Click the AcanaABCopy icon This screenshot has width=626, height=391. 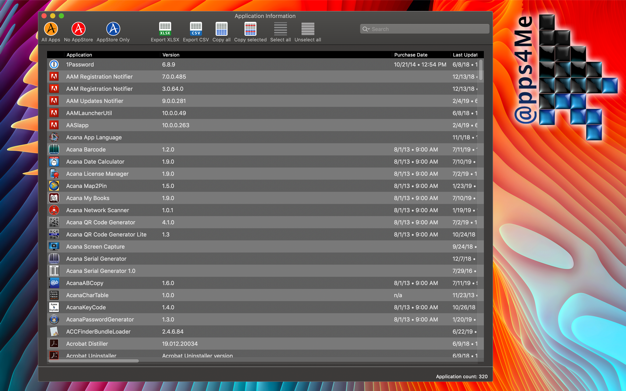pos(54,283)
